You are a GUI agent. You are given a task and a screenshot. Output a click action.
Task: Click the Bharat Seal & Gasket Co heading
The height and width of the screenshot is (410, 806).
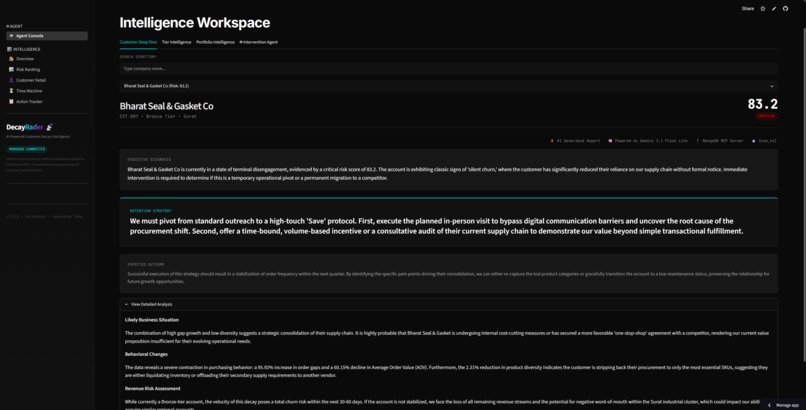(167, 106)
